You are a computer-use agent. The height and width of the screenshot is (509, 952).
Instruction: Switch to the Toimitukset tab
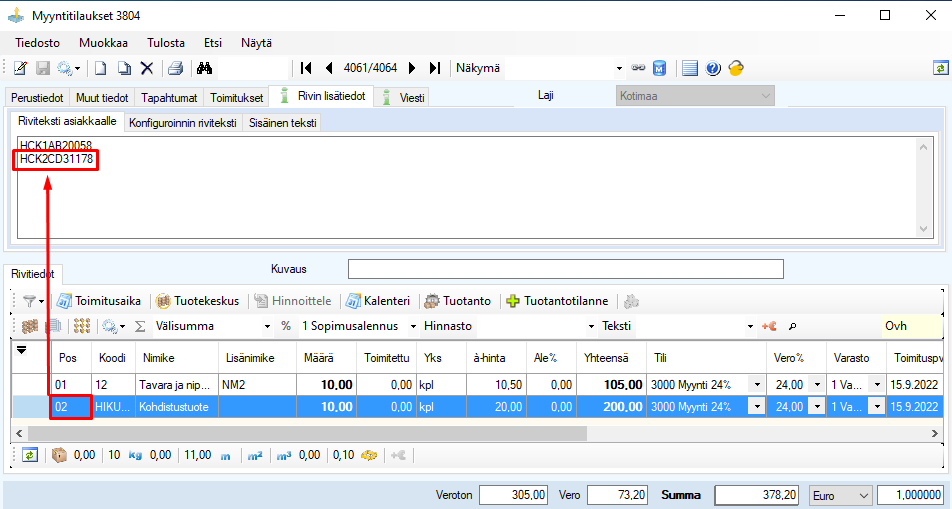237,97
